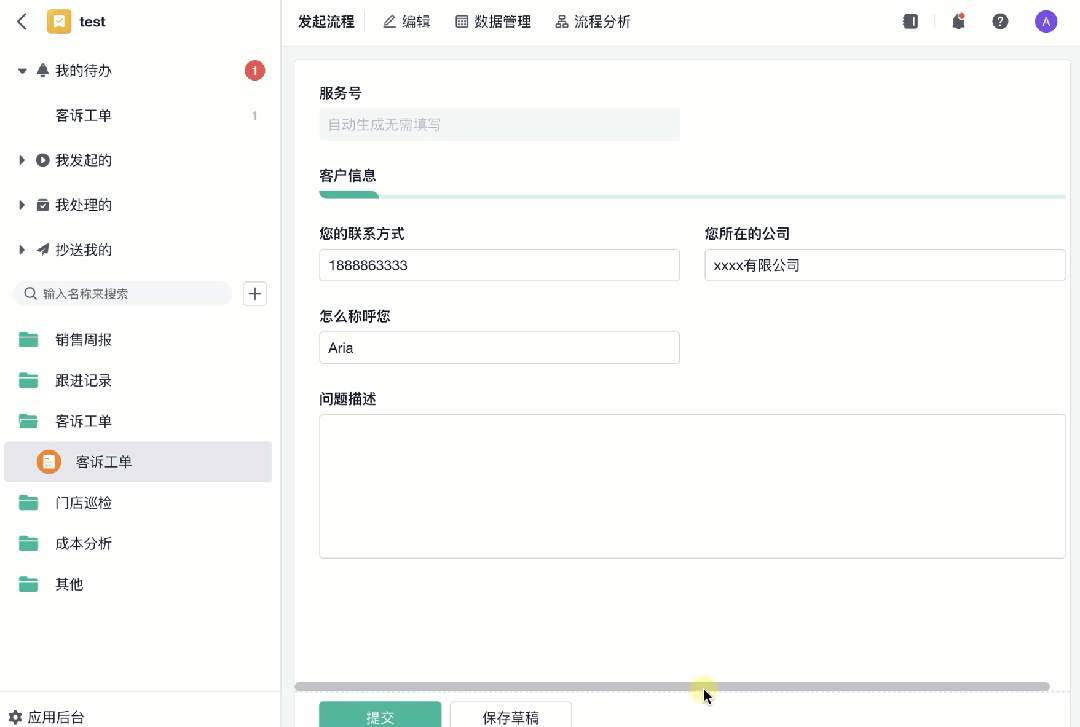Click the horizontal scrollbar above submit
This screenshot has width=1080, height=727.
pos(672,686)
